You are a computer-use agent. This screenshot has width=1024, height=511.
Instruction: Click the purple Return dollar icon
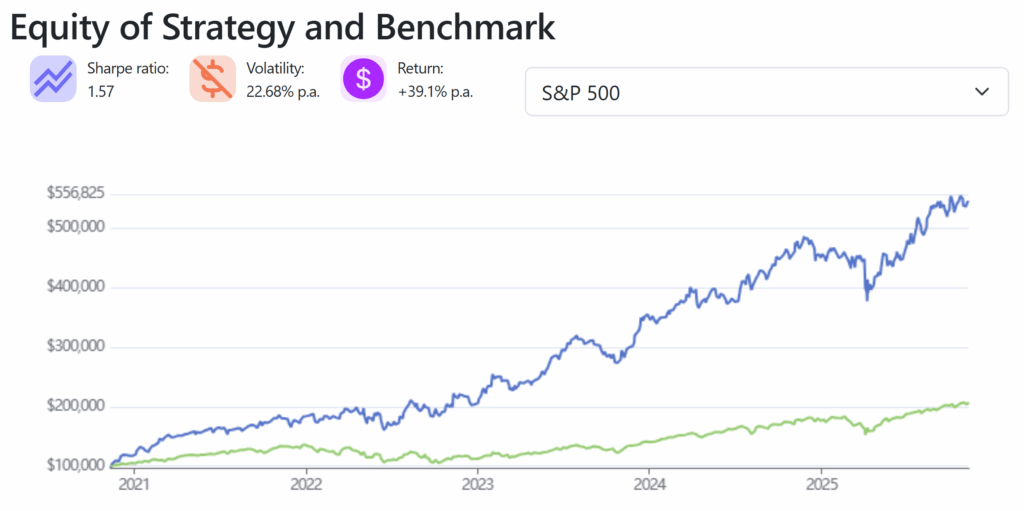click(363, 79)
